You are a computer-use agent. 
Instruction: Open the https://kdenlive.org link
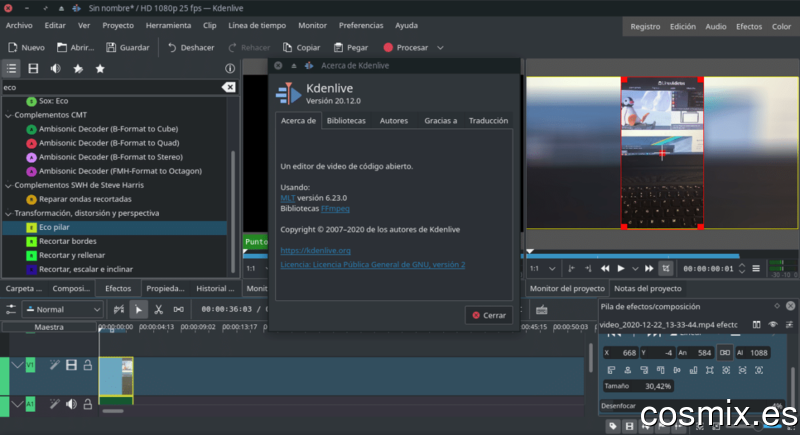pos(315,250)
